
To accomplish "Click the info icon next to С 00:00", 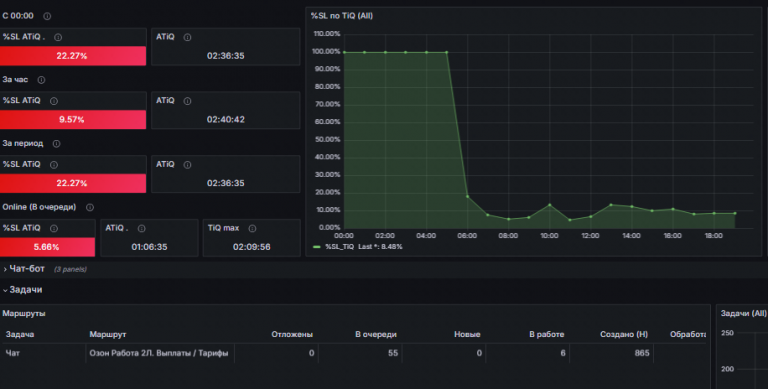I will pos(47,16).
